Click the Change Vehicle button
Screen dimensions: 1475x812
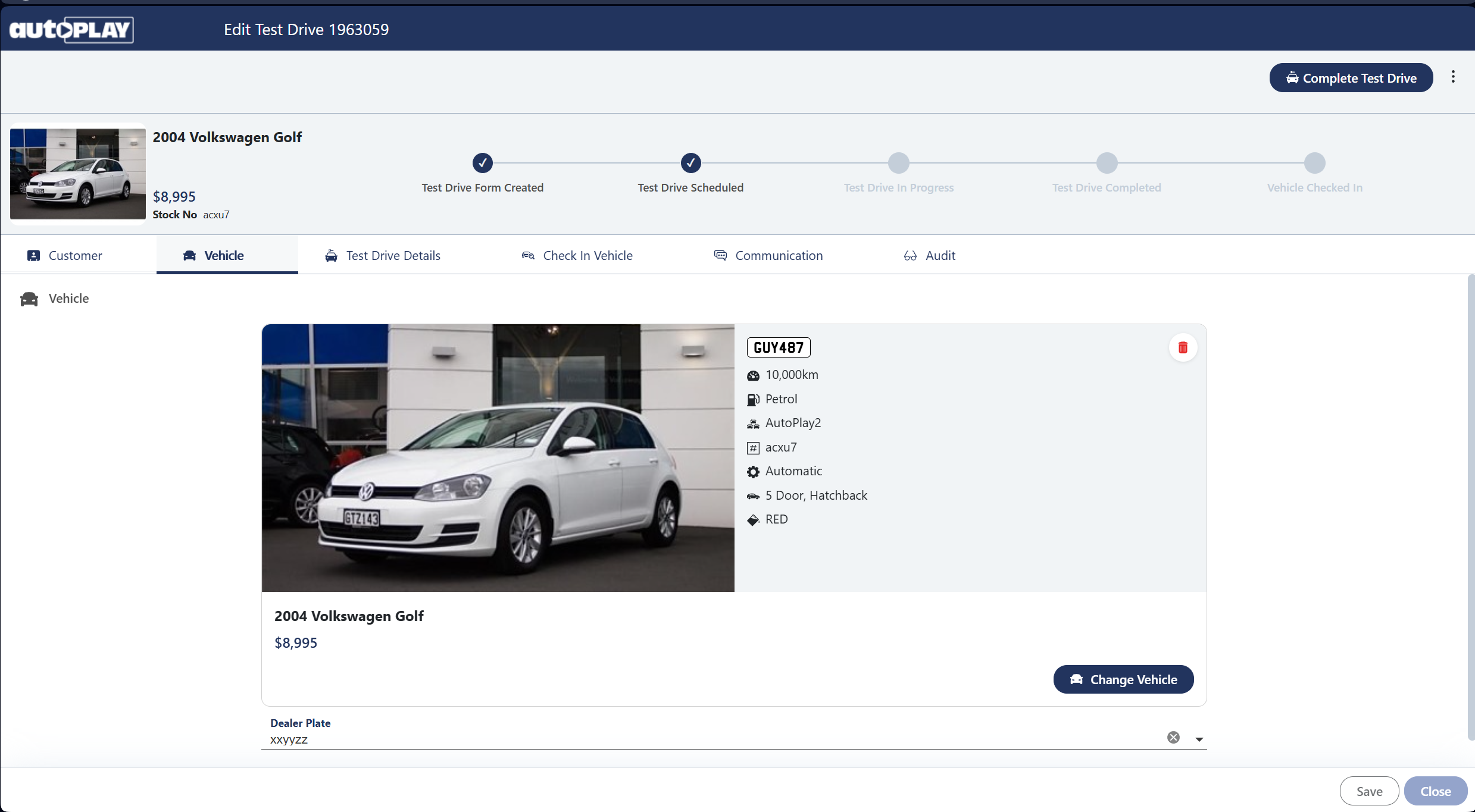1123,679
